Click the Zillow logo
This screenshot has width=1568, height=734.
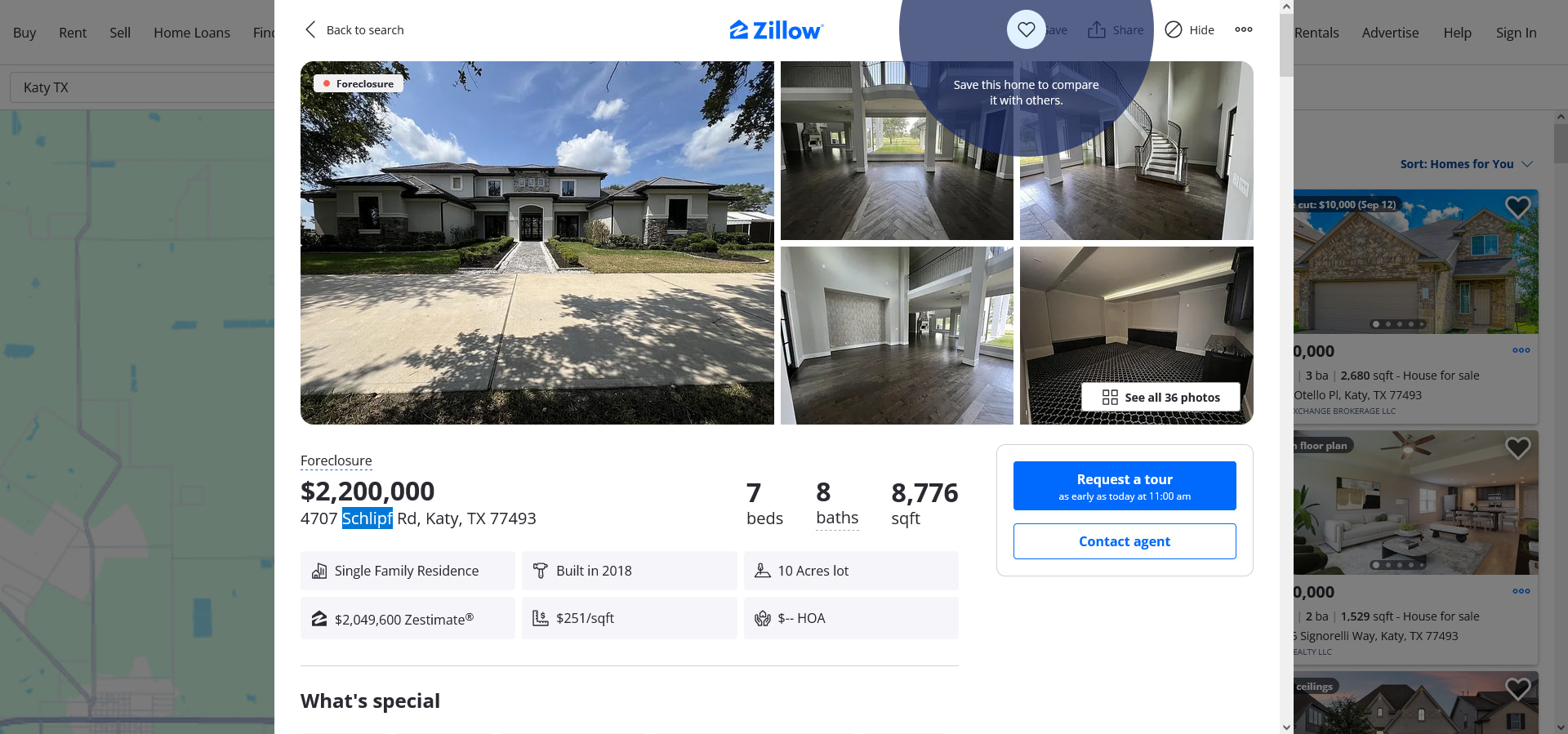[x=776, y=30]
